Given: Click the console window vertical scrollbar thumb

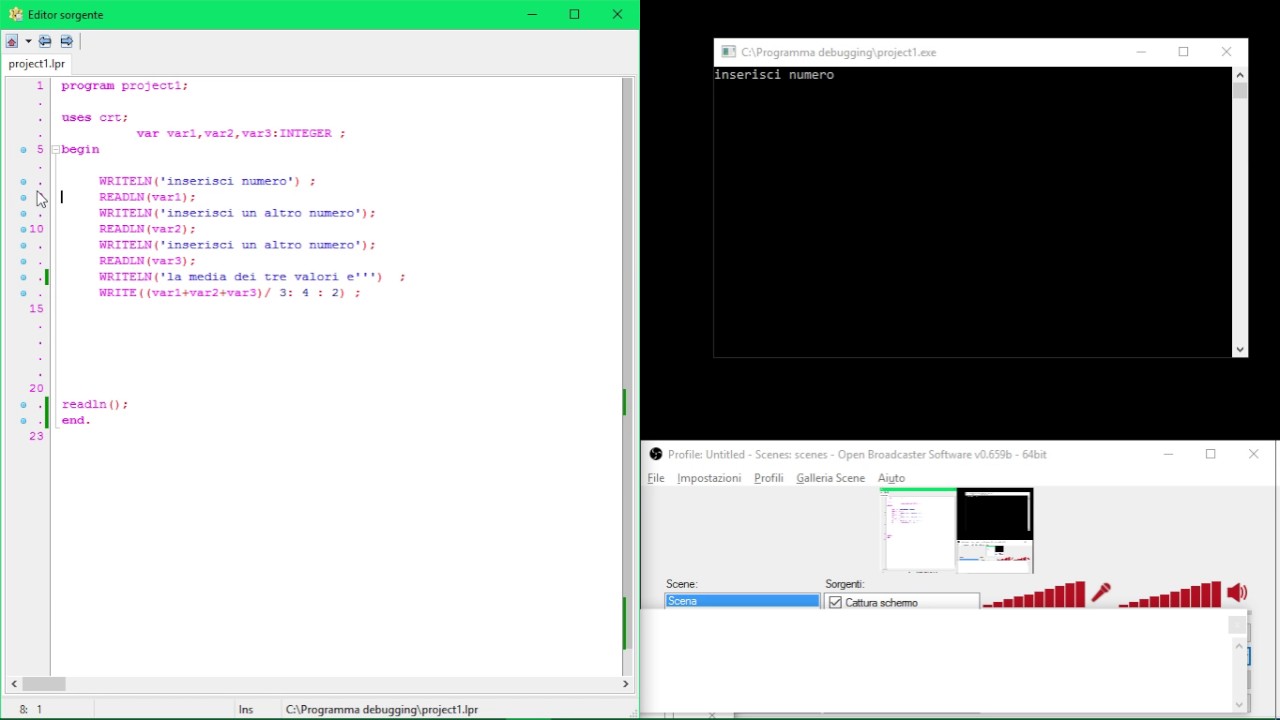Looking at the screenshot, I should (x=1240, y=91).
